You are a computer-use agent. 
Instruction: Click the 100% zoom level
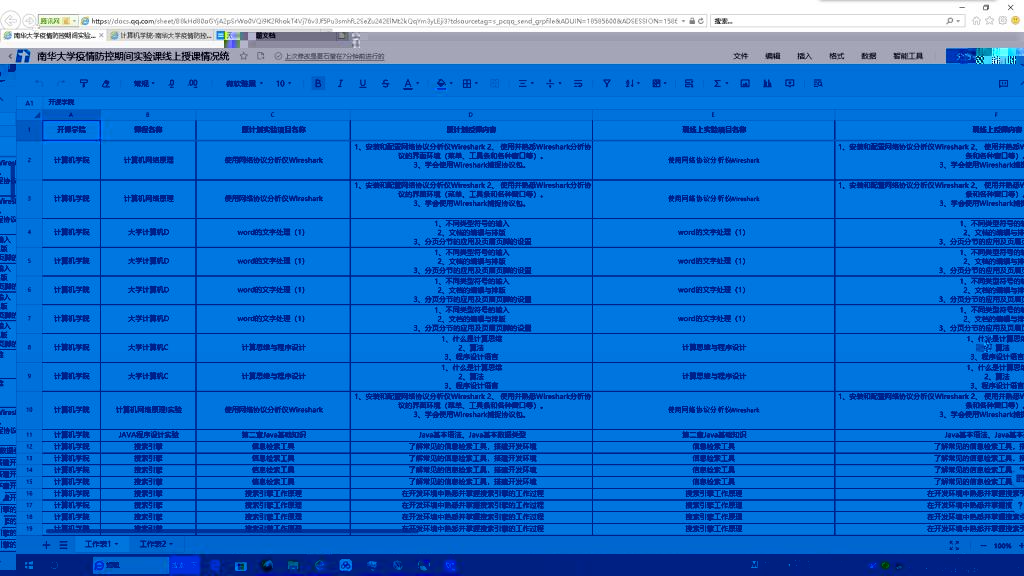point(1002,545)
